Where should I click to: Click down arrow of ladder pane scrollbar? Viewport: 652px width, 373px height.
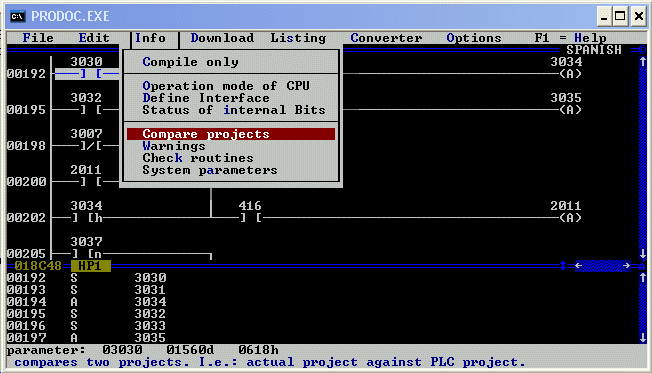coord(643,253)
